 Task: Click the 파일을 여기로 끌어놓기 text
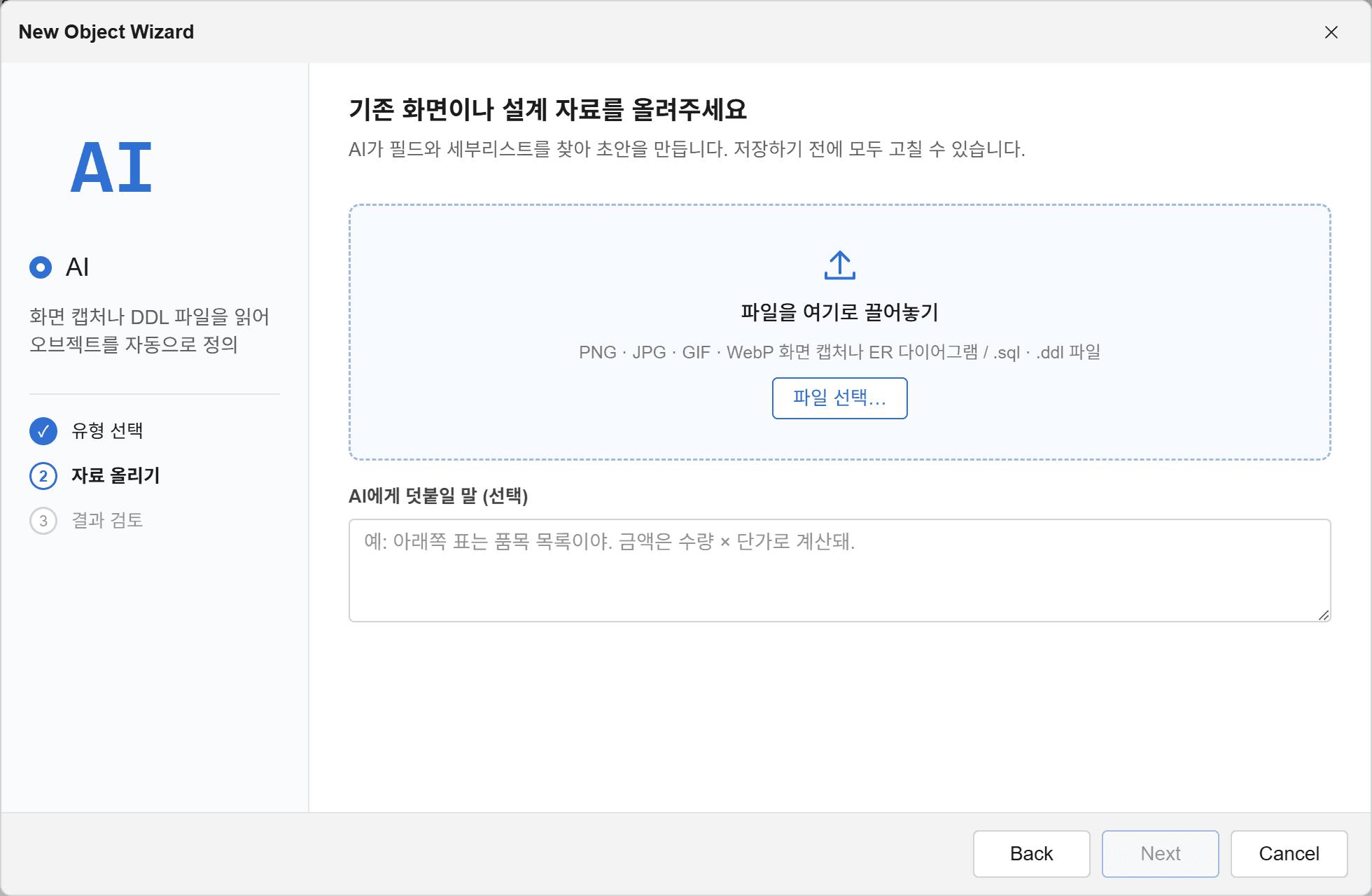(x=839, y=312)
